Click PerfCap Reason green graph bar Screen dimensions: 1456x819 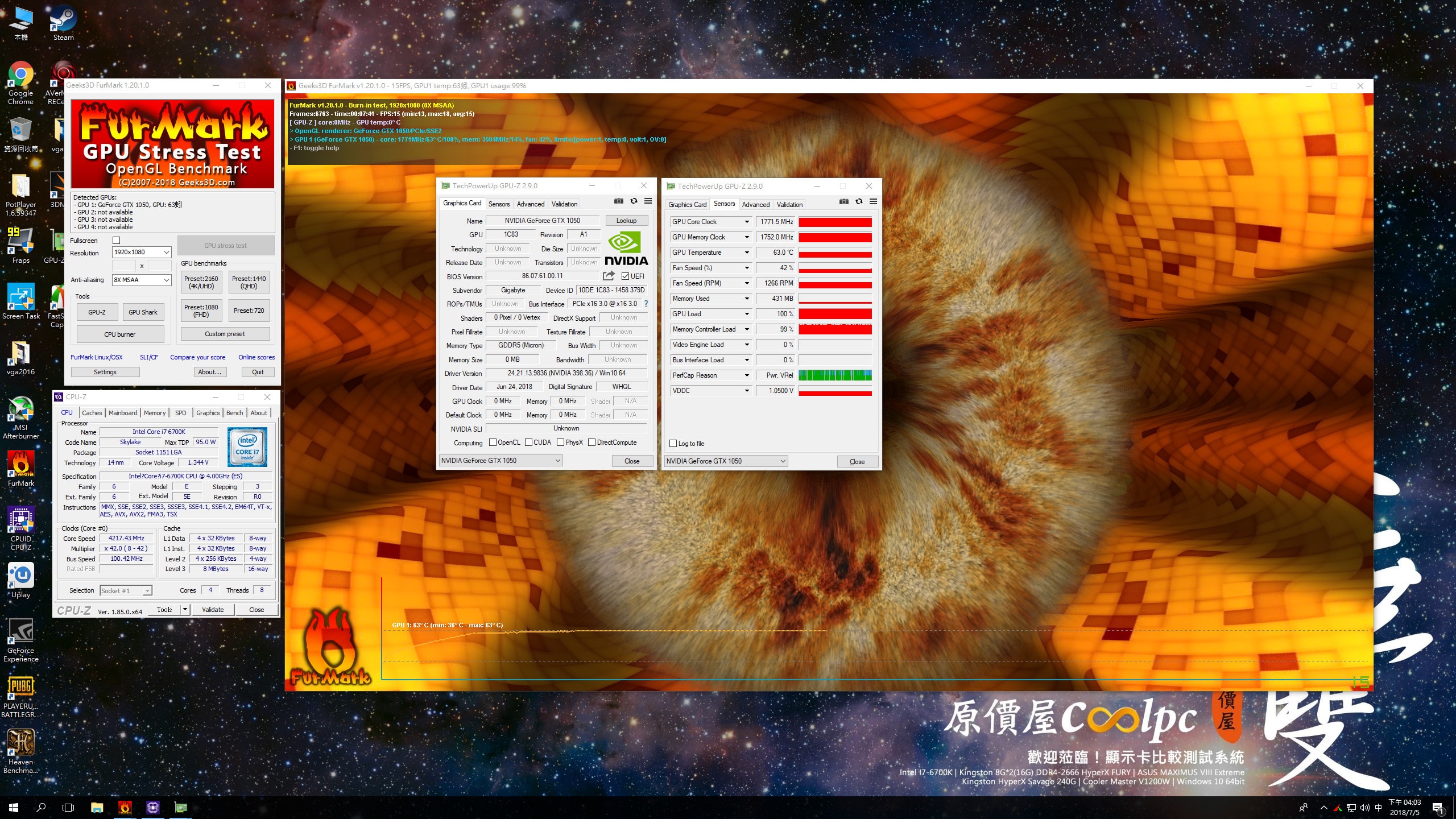[835, 375]
